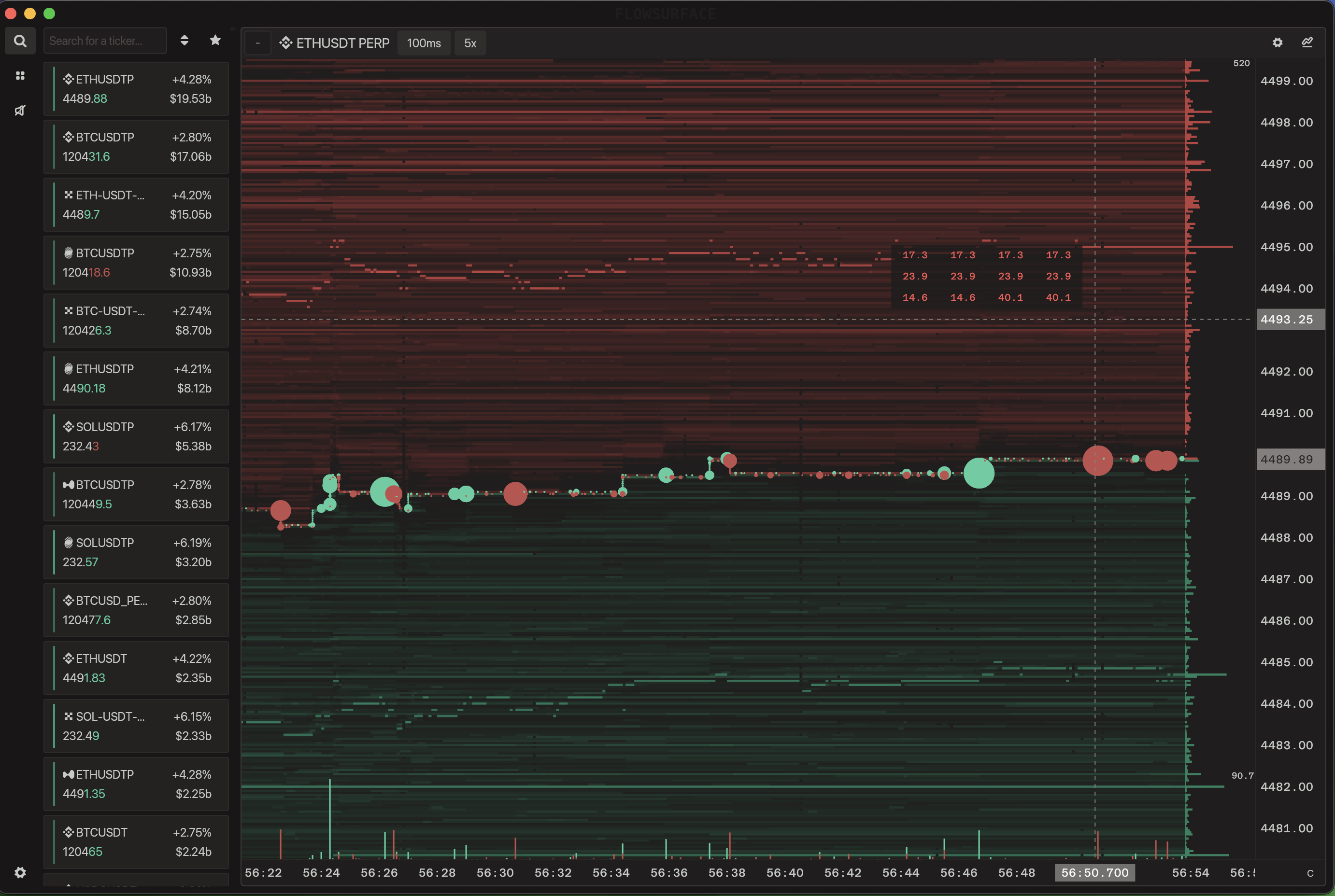Focus the Search for a ticker field
The width and height of the screenshot is (1335, 896).
coord(105,41)
